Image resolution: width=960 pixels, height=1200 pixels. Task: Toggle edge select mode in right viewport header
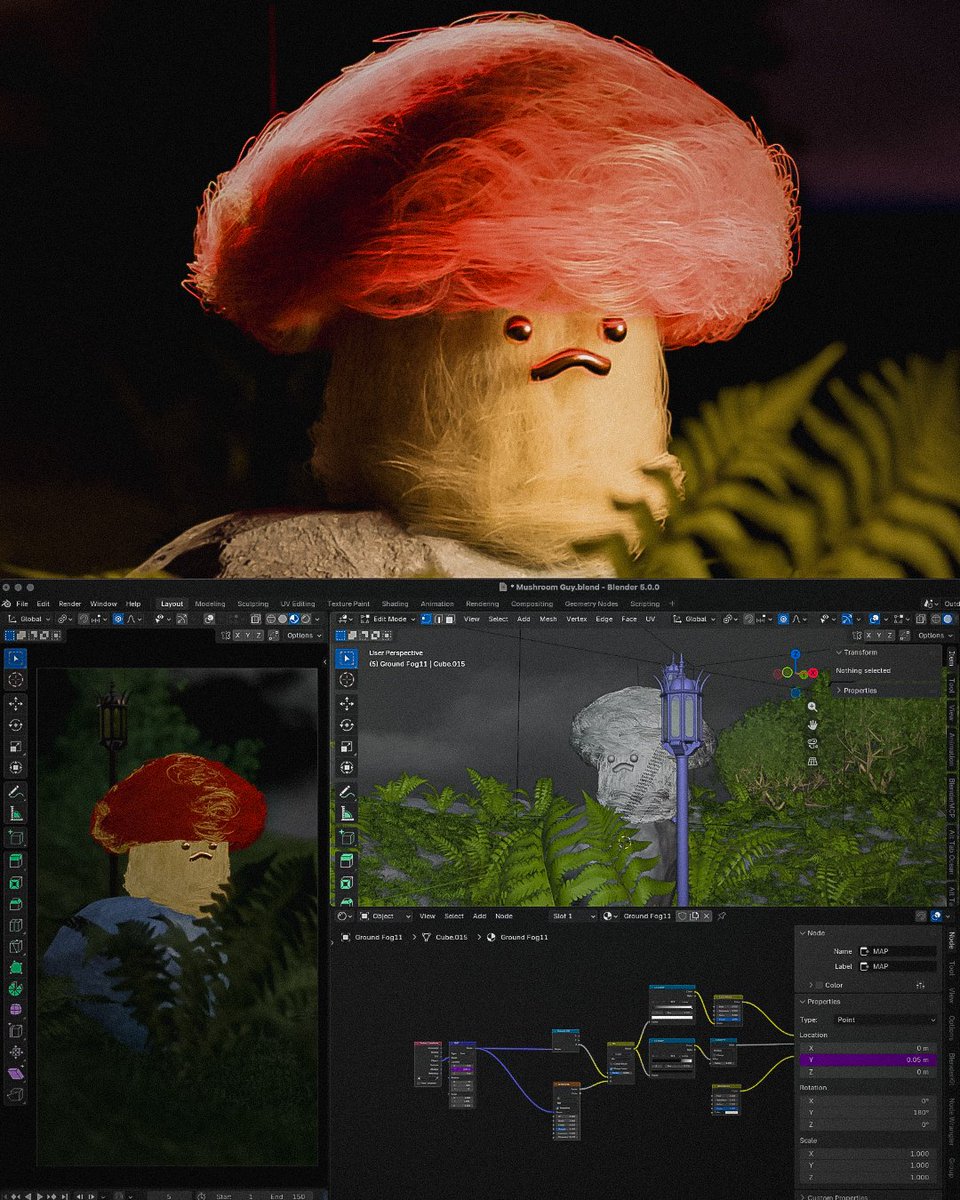click(437, 619)
